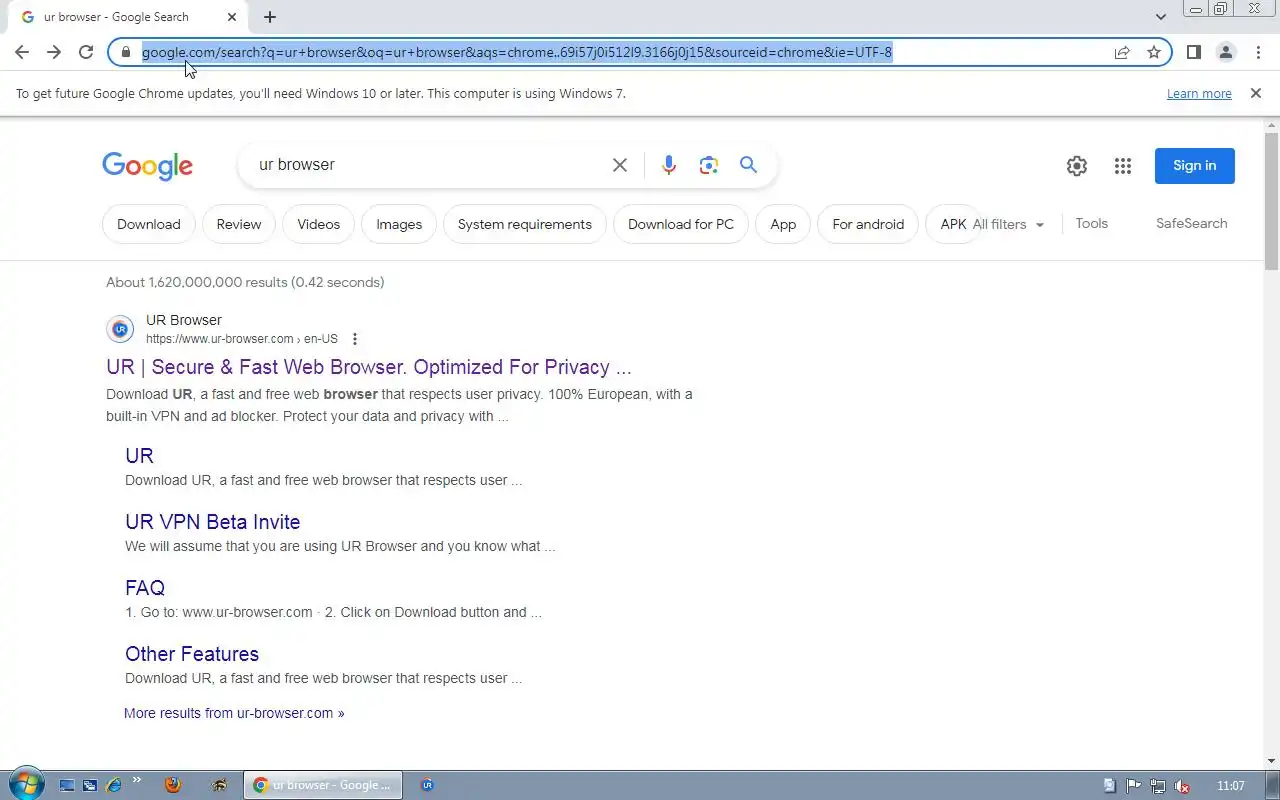Open result options for UR Browser
The image size is (1280, 800).
(x=355, y=339)
